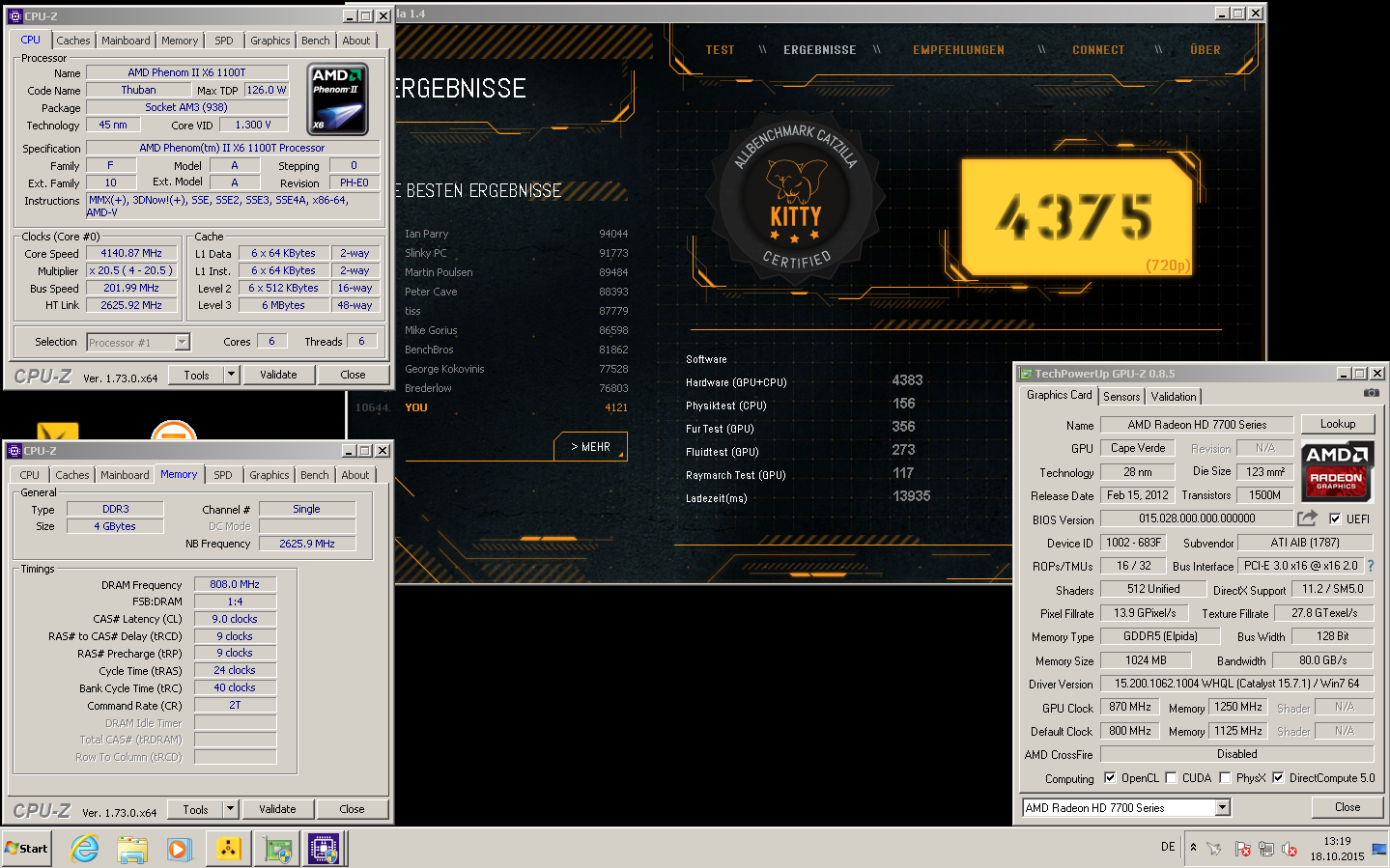
Task: Click the GPU-Z title bar icon
Action: click(x=1026, y=374)
